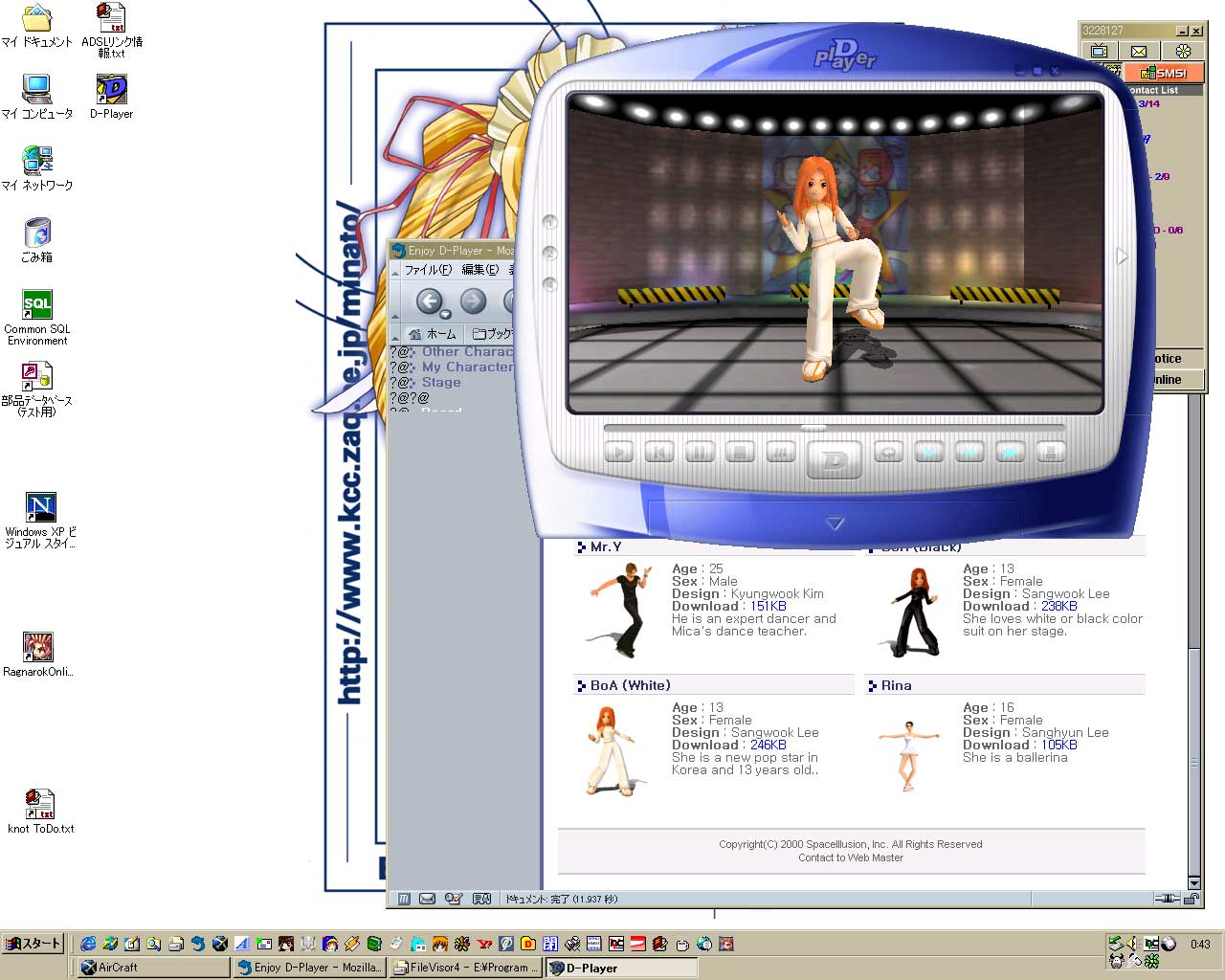
Task: Expand D-Player bottom panel with down triangle
Action: 835,523
